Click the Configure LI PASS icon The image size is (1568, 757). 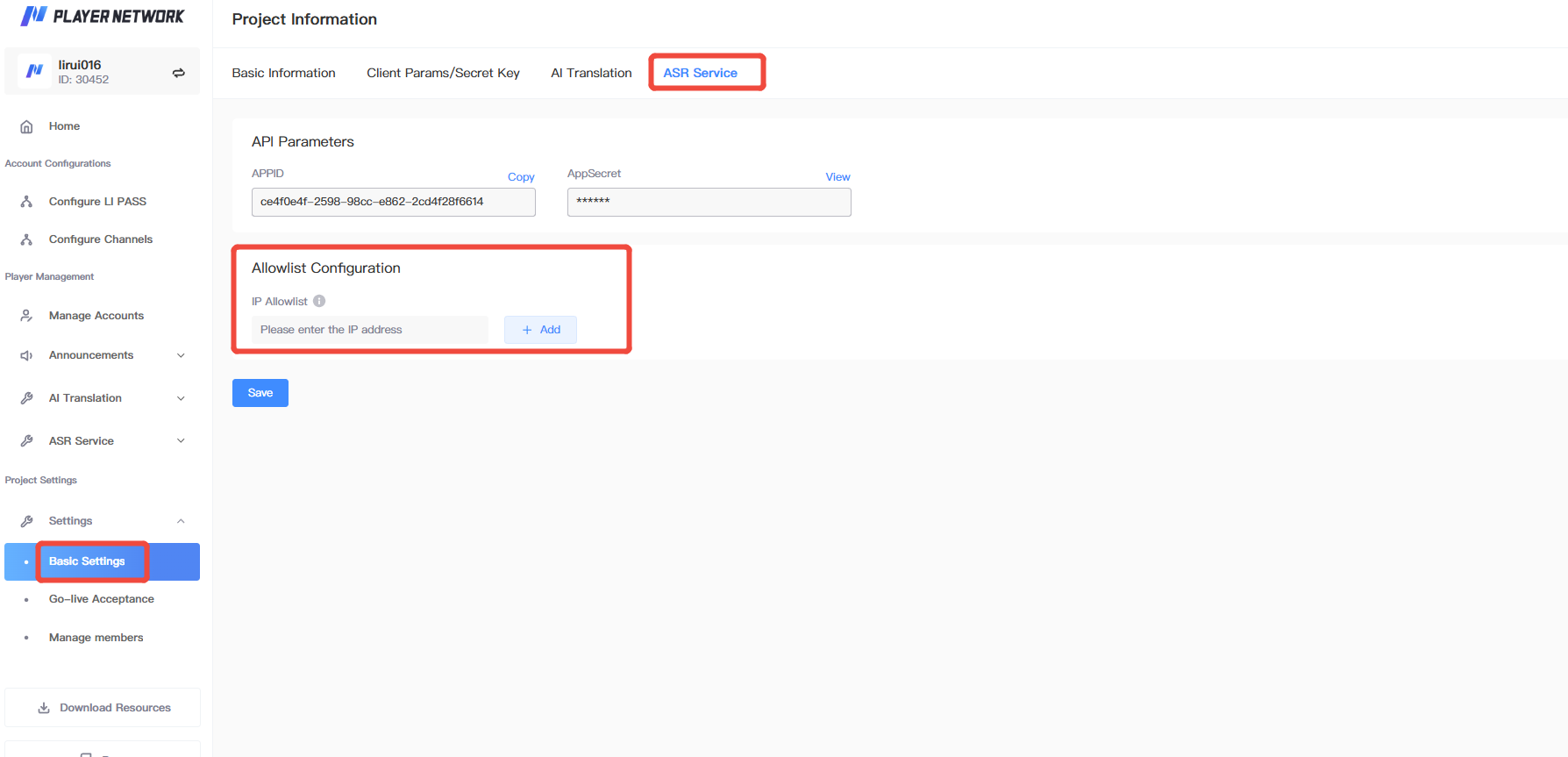(x=27, y=202)
